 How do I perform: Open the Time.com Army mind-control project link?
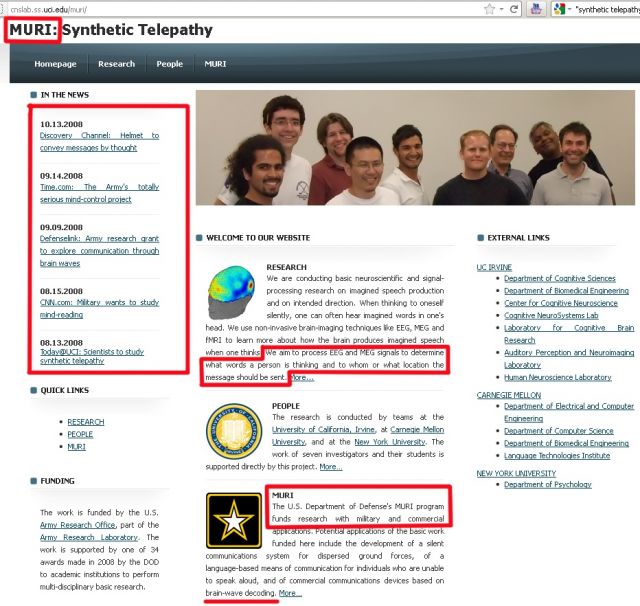pos(100,193)
